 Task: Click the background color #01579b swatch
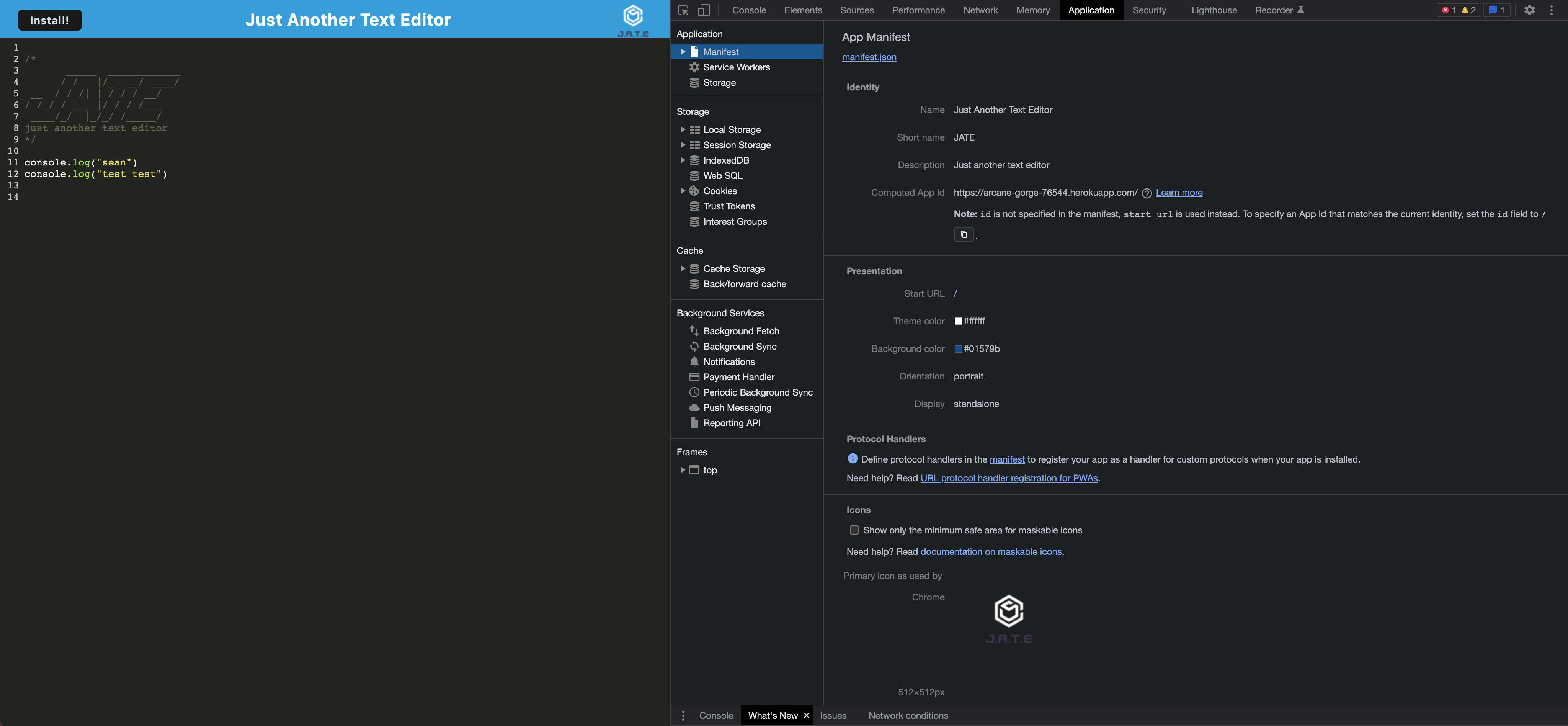pyautogui.click(x=958, y=349)
